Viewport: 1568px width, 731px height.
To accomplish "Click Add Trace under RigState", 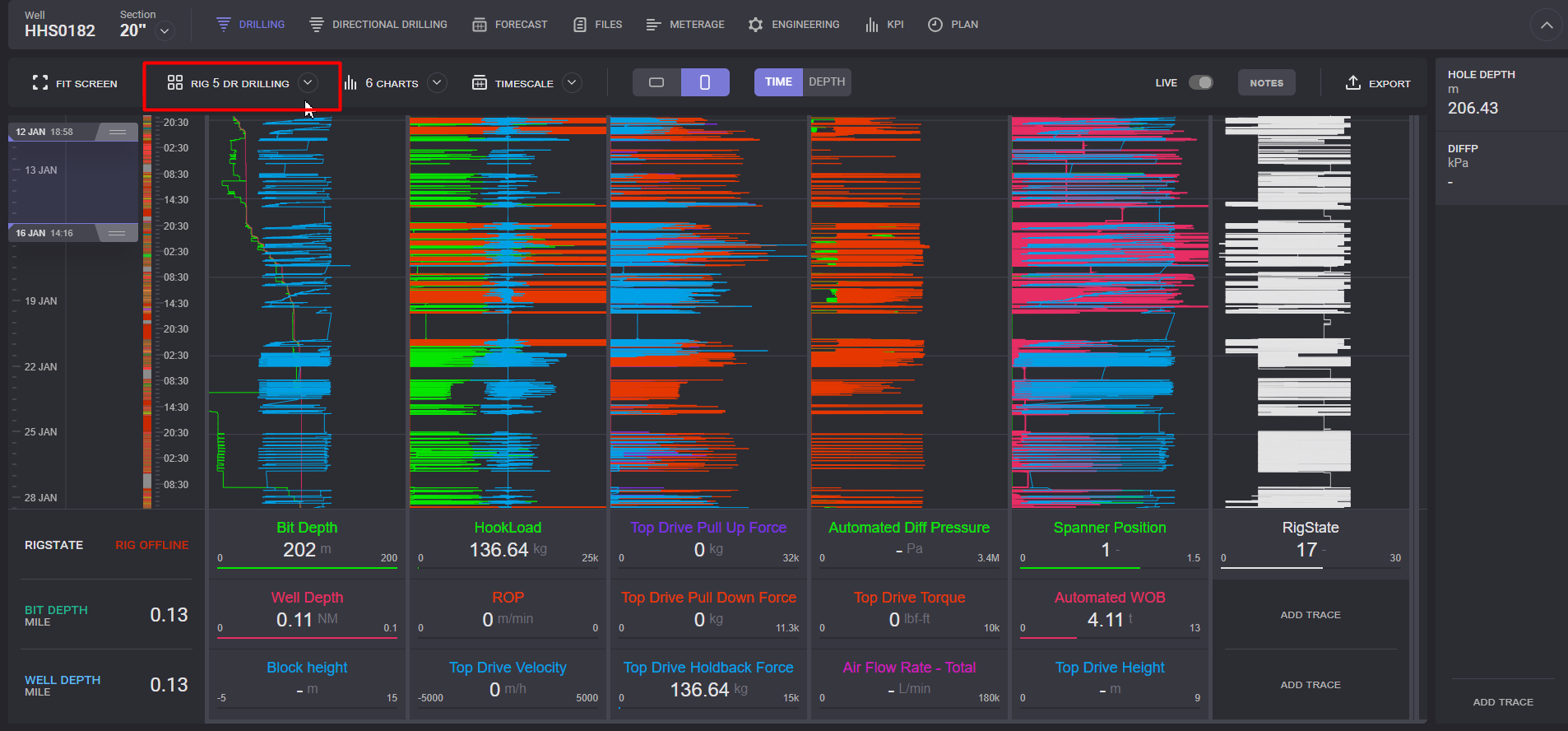I will (1310, 615).
